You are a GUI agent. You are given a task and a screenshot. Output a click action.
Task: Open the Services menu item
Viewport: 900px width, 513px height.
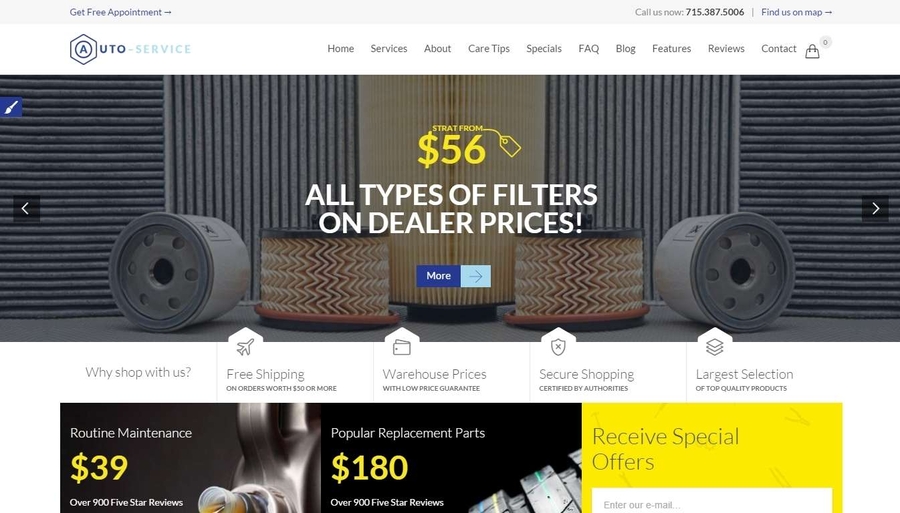tap(389, 49)
